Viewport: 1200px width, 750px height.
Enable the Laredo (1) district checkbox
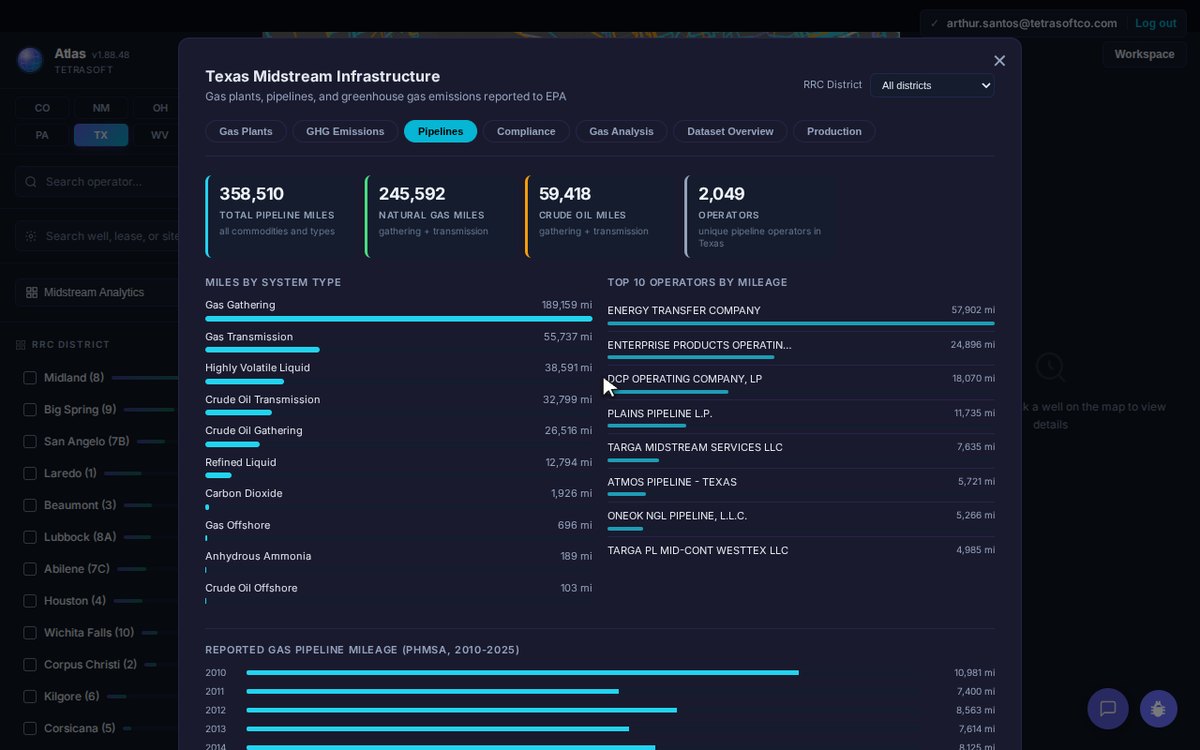click(30, 474)
